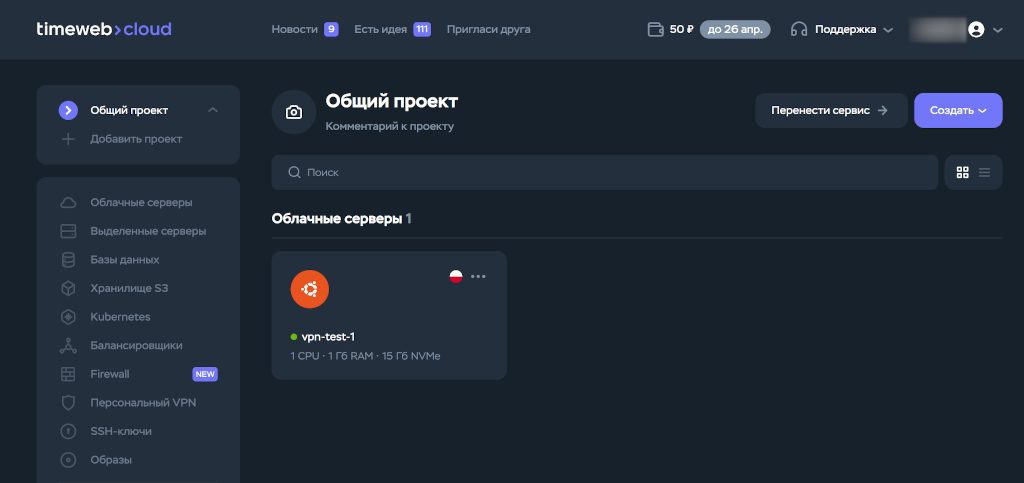Image resolution: width=1024 pixels, height=483 pixels.
Task: Click the Kubernetes icon in sidebar
Action: pyautogui.click(x=68, y=317)
